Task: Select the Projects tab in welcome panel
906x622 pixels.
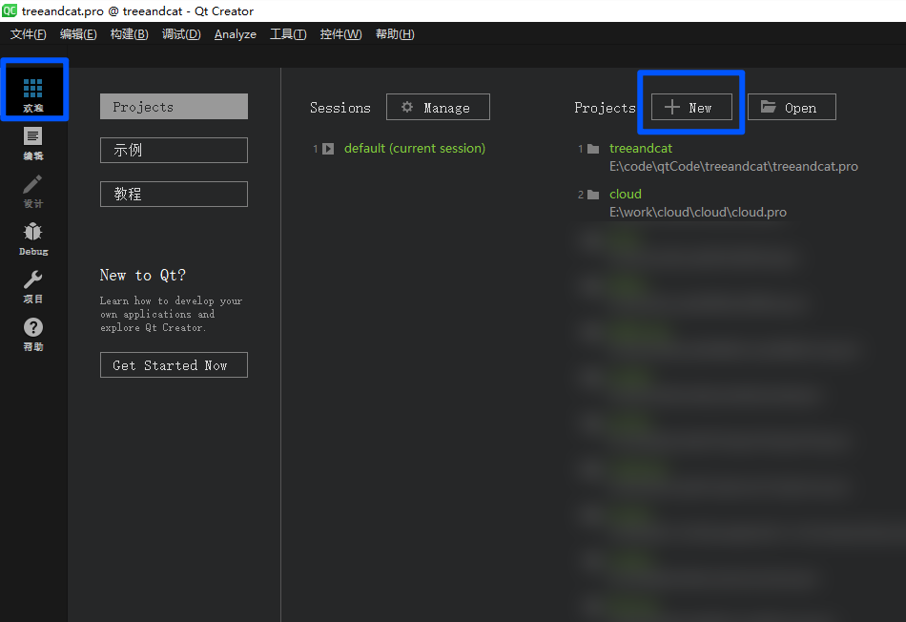Action: [174, 106]
